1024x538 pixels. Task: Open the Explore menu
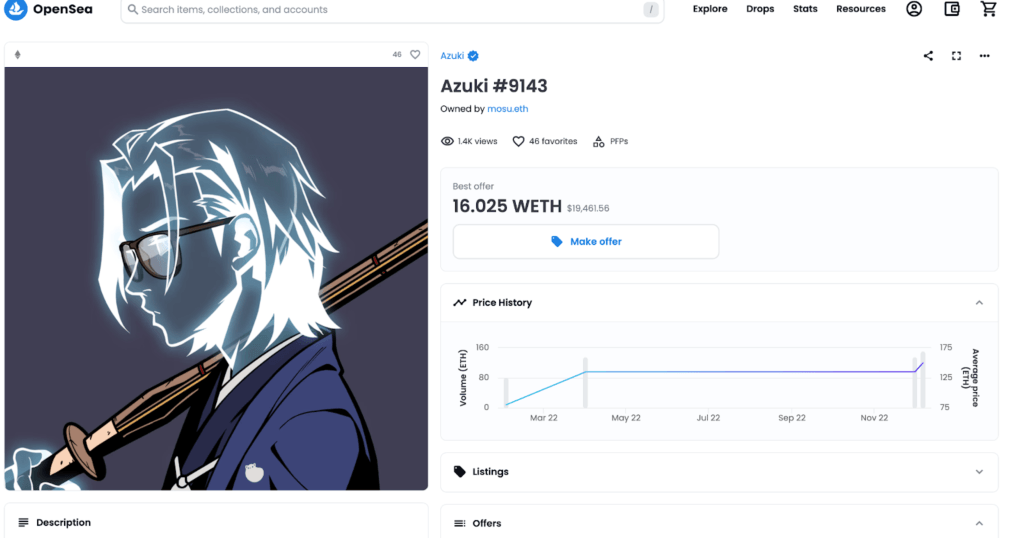pos(710,9)
